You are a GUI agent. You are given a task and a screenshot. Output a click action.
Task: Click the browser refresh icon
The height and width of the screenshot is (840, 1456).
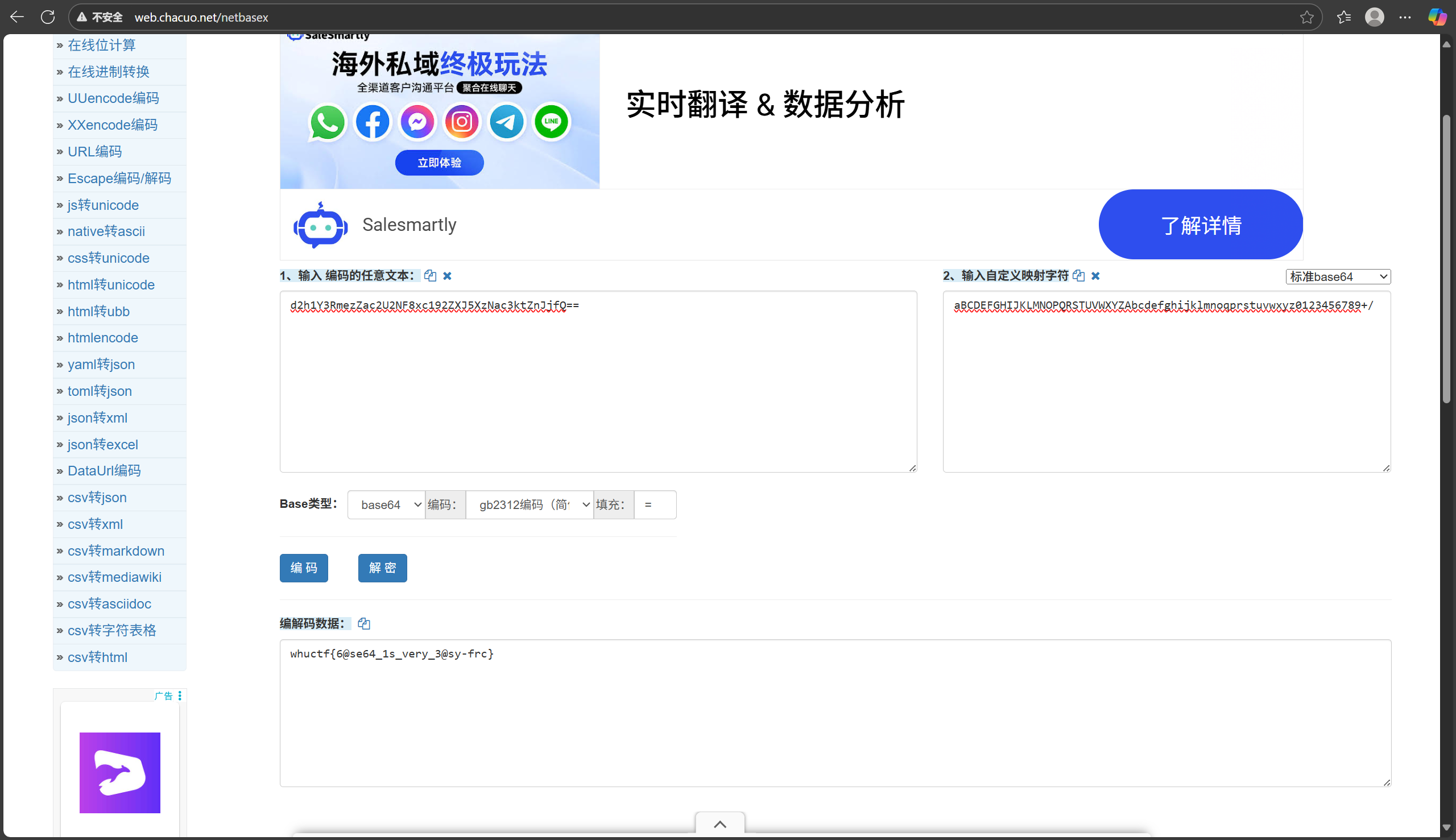tap(48, 17)
